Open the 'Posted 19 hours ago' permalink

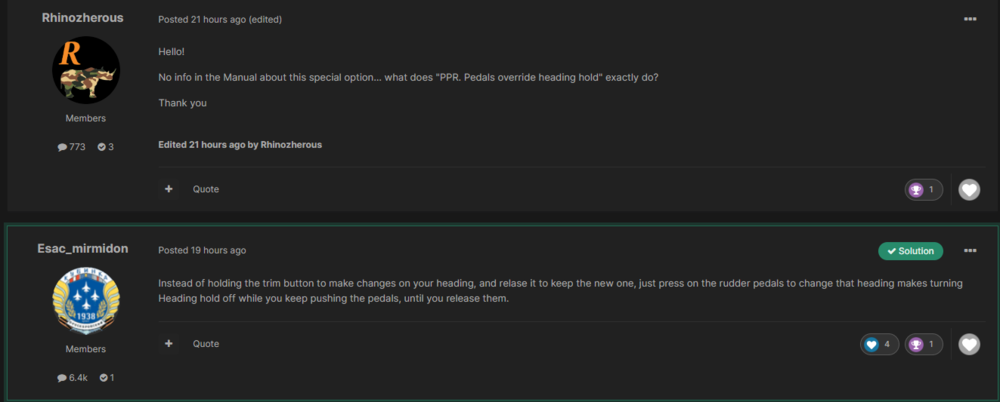[x=202, y=250]
